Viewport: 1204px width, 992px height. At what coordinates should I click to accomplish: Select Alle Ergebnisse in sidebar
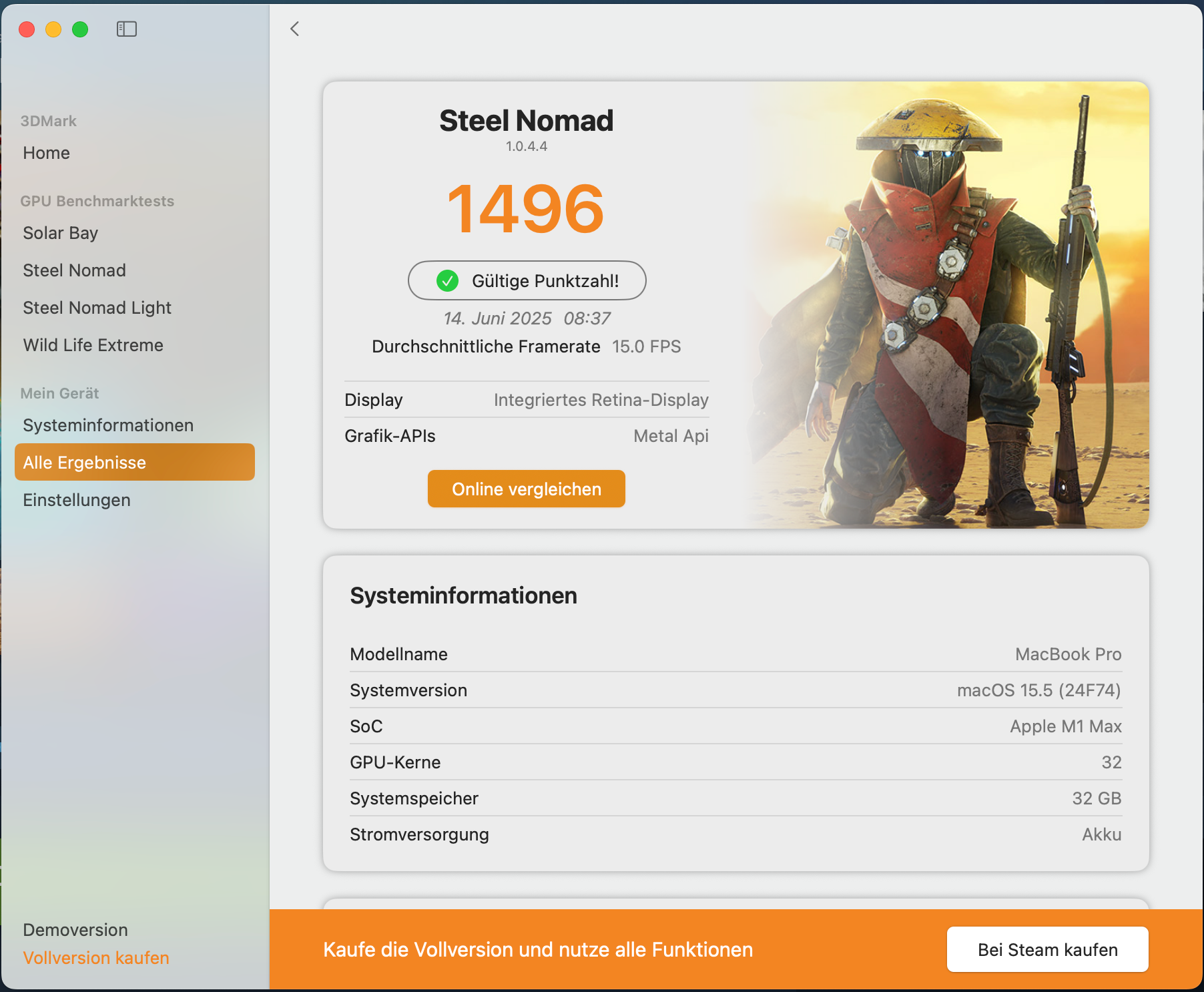pyautogui.click(x=135, y=462)
